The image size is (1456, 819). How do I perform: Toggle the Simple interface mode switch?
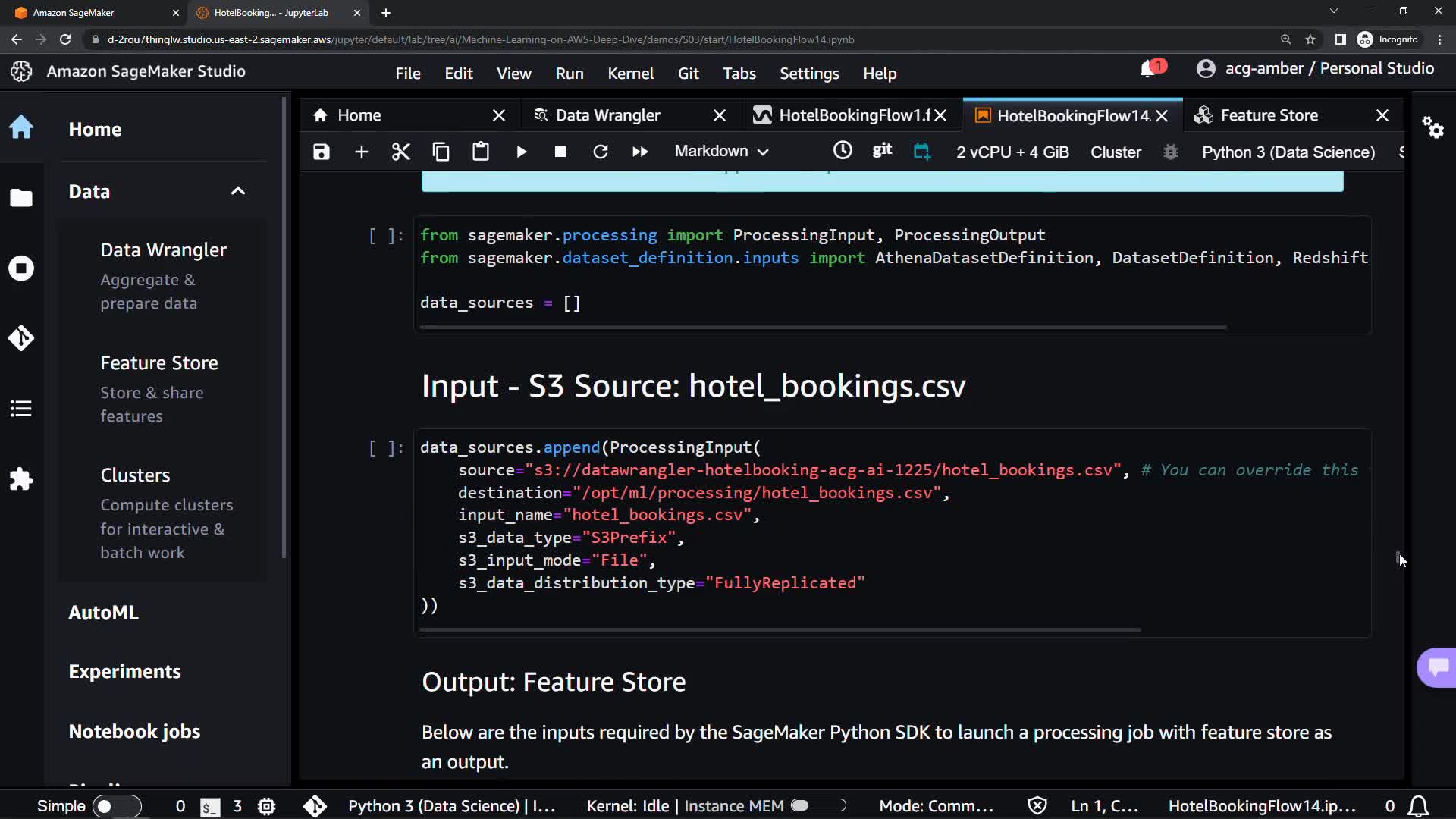point(116,806)
